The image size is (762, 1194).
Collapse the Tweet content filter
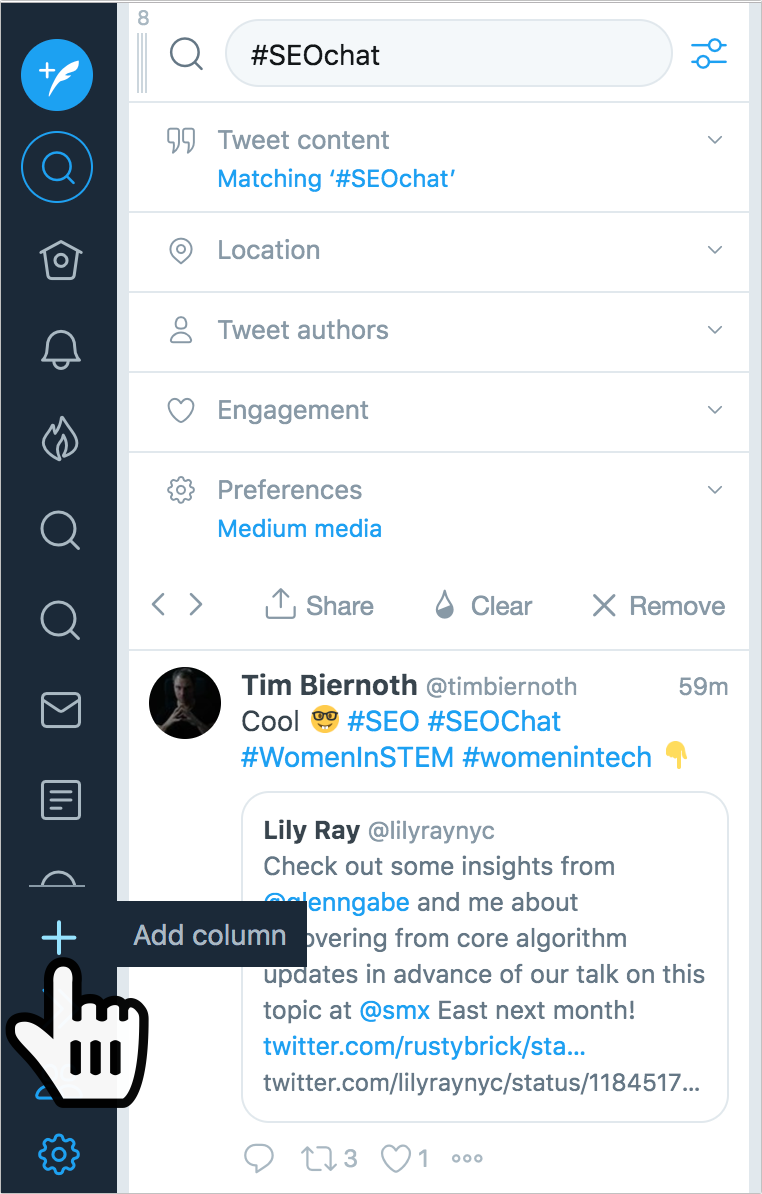click(714, 140)
